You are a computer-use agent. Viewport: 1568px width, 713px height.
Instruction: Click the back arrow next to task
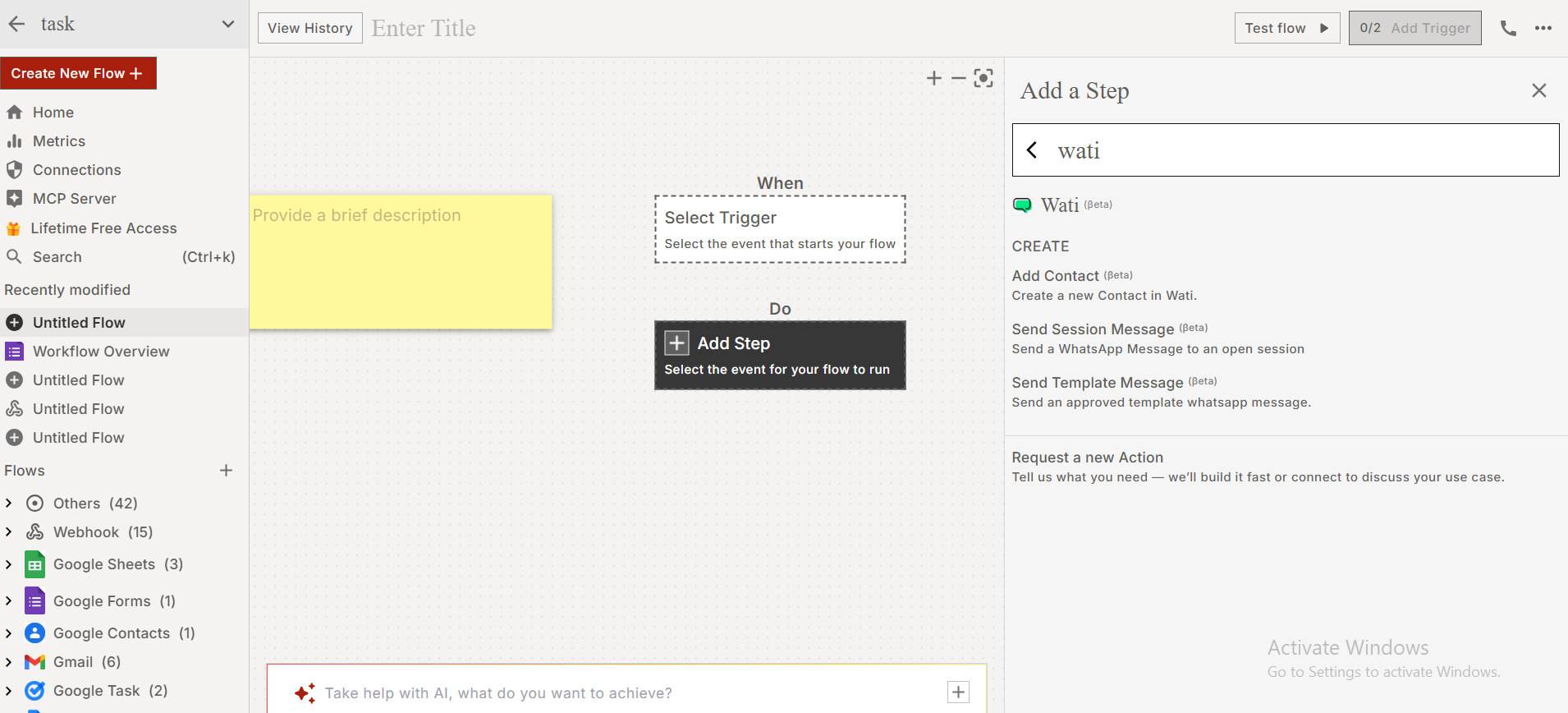click(x=16, y=25)
